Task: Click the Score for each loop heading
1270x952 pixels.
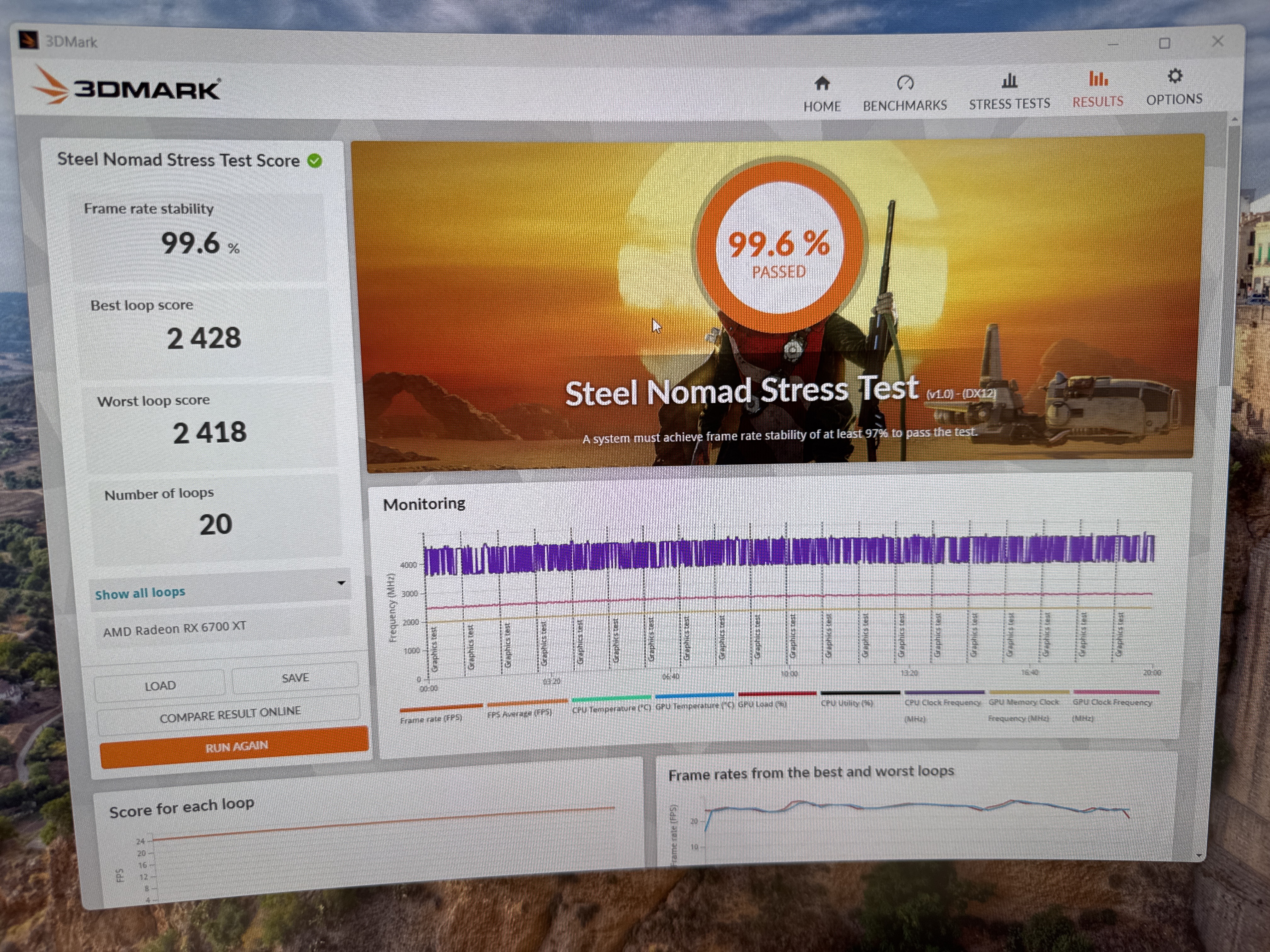Action: pos(181,807)
